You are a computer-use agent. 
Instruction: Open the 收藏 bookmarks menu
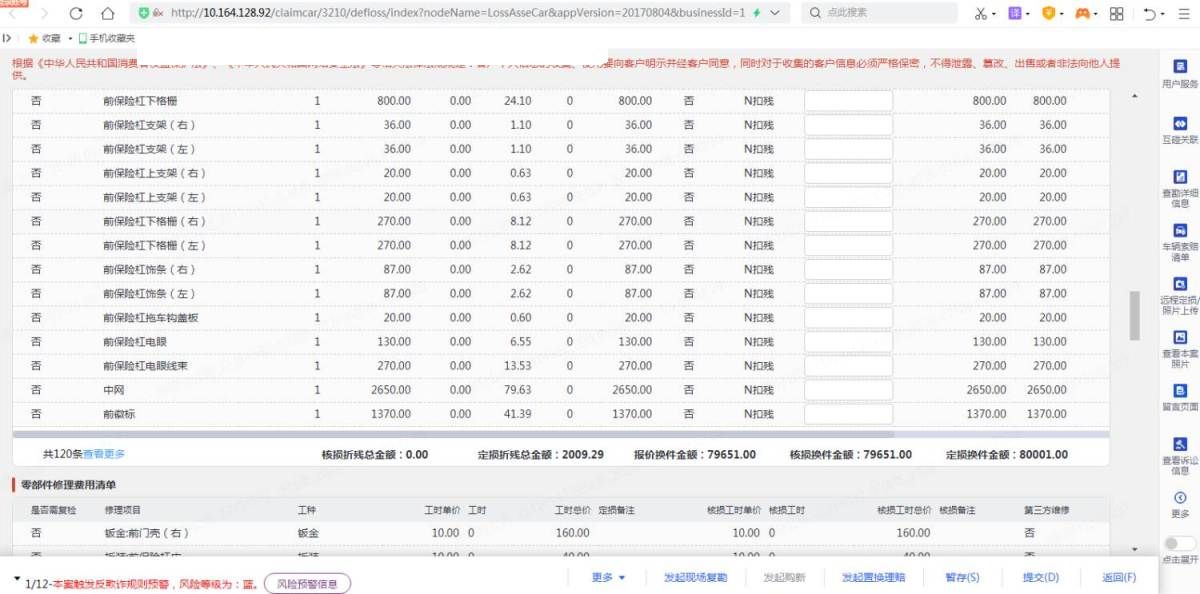point(44,38)
